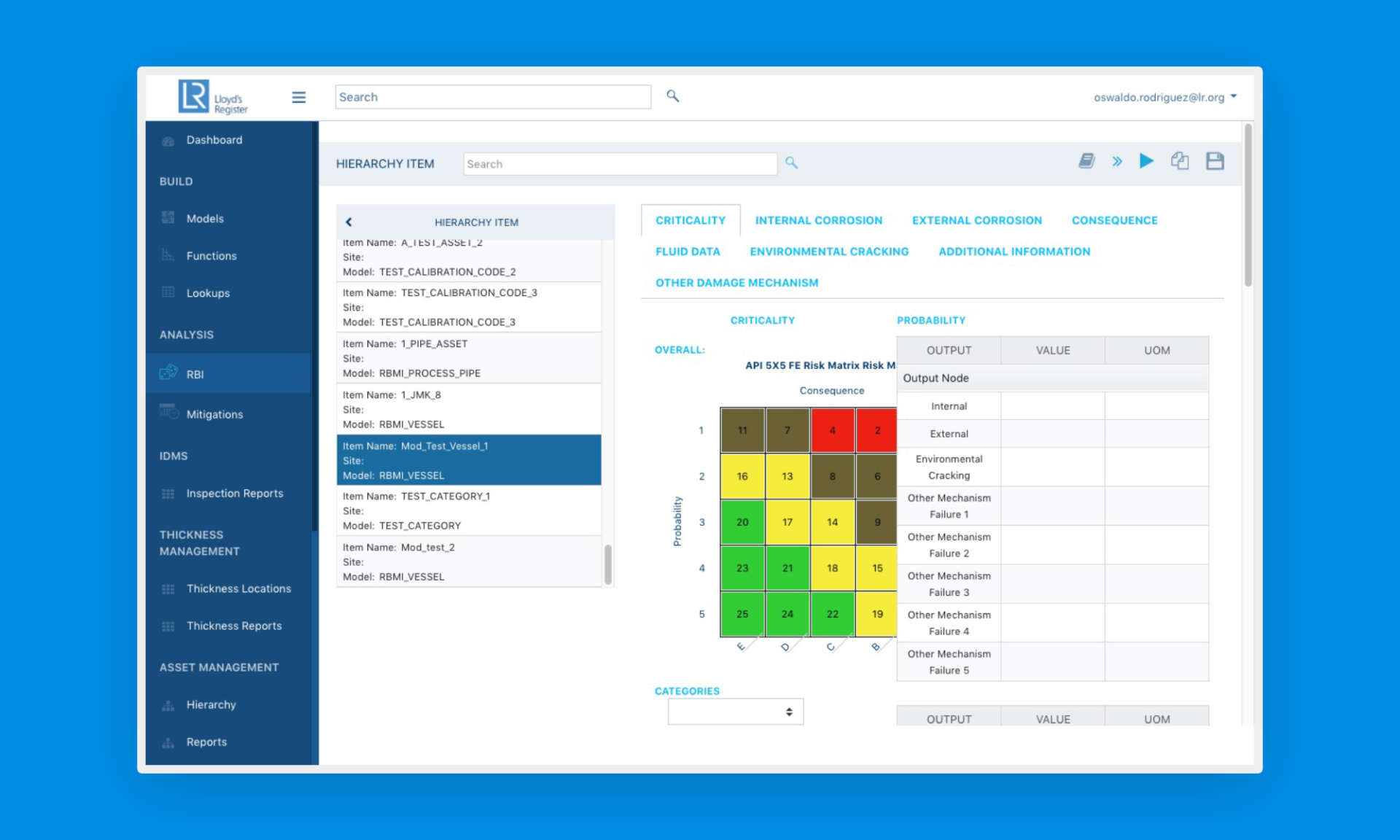Click red risk matrix cell 4
Viewport: 1400px width, 840px height.
point(832,430)
